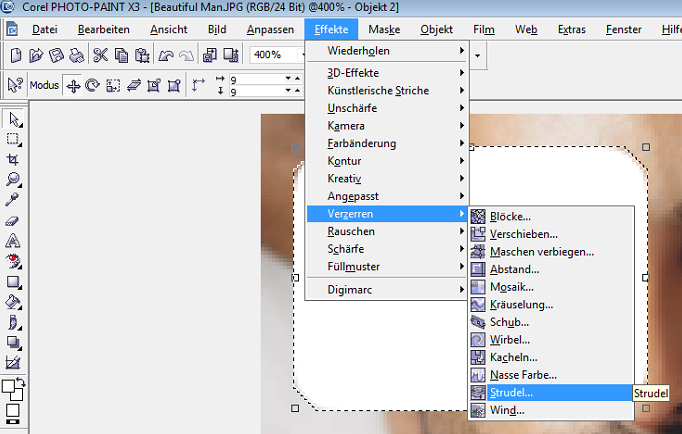
Task: Click the fill color swatch
Action: coord(13,411)
